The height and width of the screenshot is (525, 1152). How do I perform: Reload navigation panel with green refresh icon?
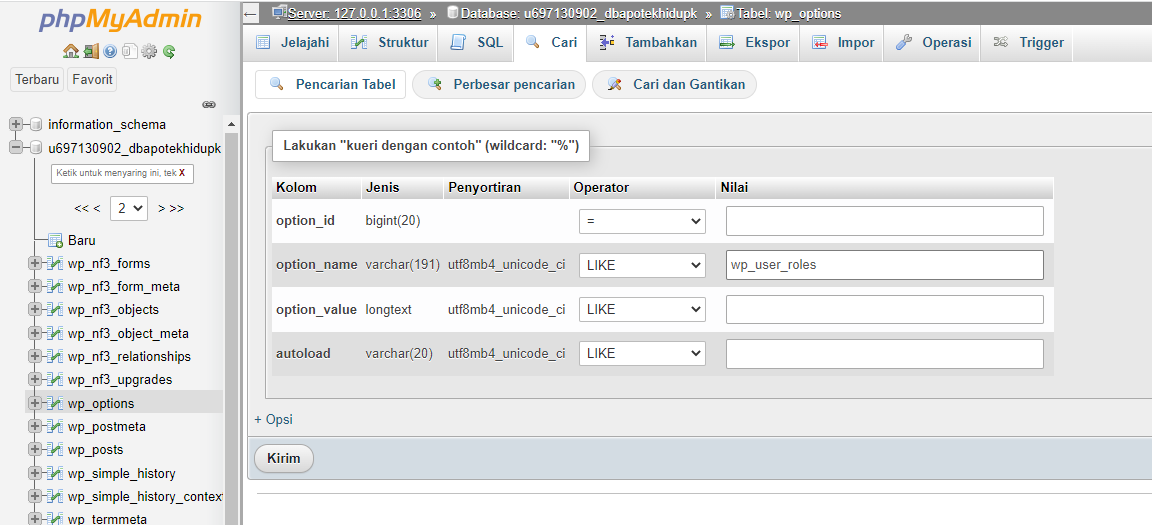tap(169, 51)
